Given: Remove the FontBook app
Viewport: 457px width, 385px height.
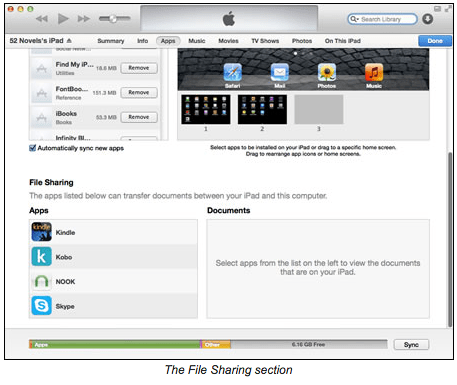Looking at the screenshot, I should tap(139, 92).
